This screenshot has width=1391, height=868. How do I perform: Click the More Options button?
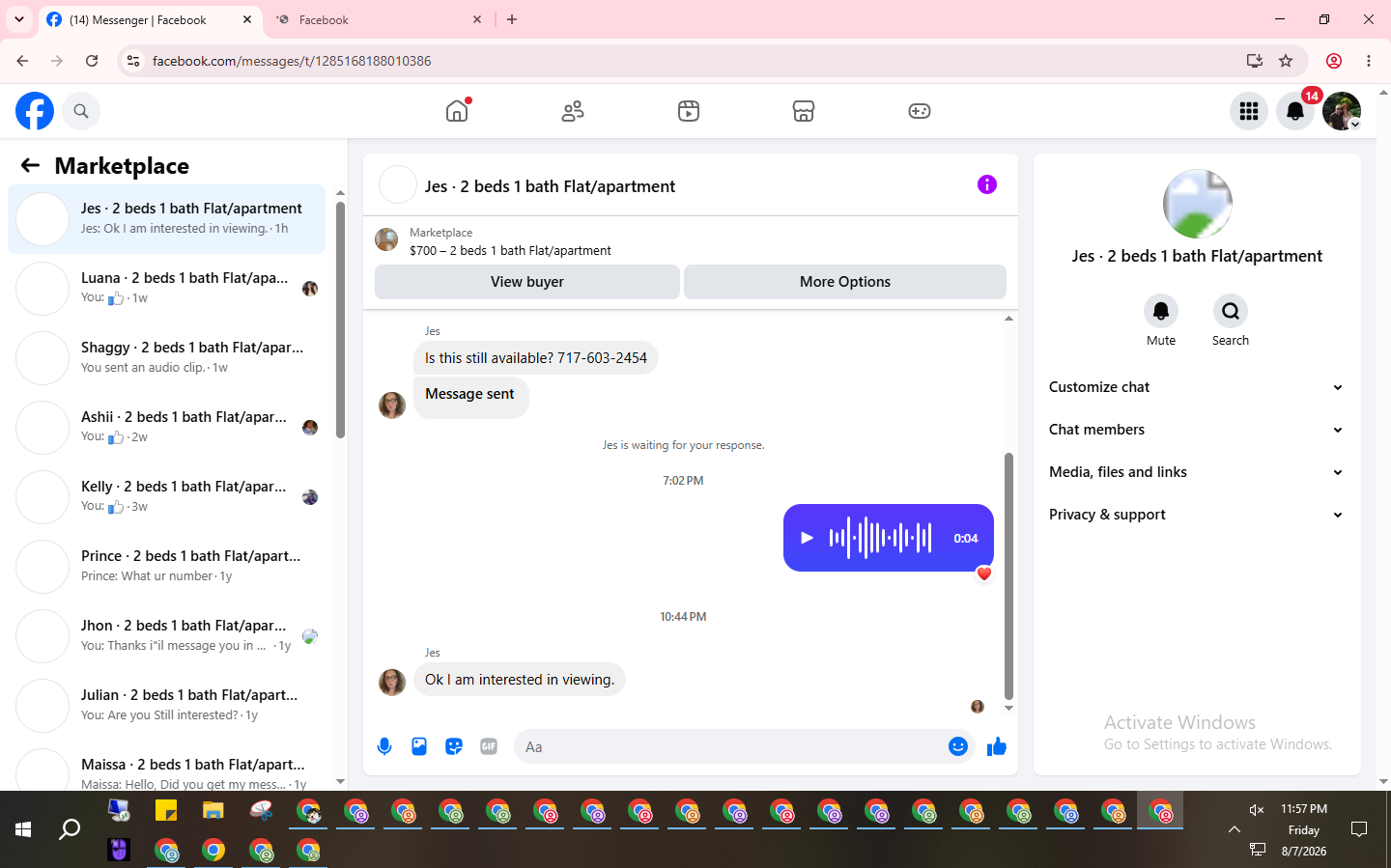click(844, 282)
